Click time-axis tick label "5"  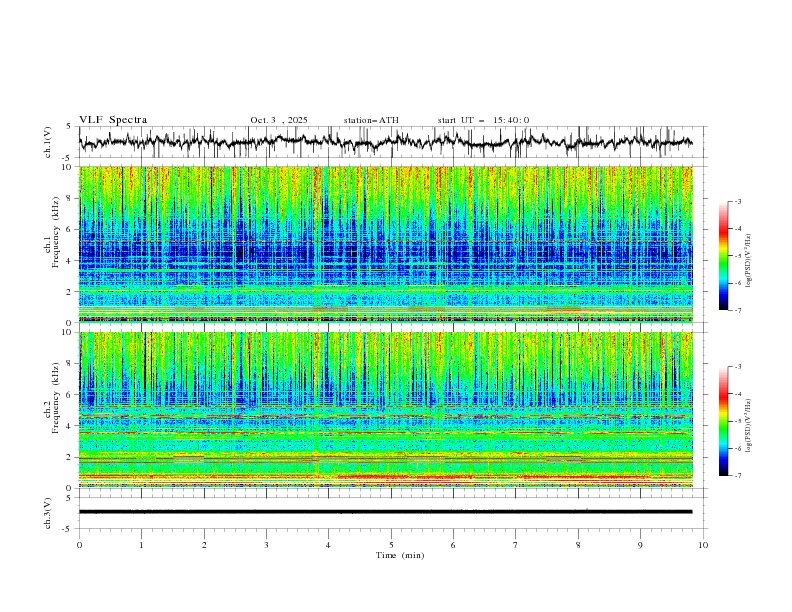click(391, 545)
